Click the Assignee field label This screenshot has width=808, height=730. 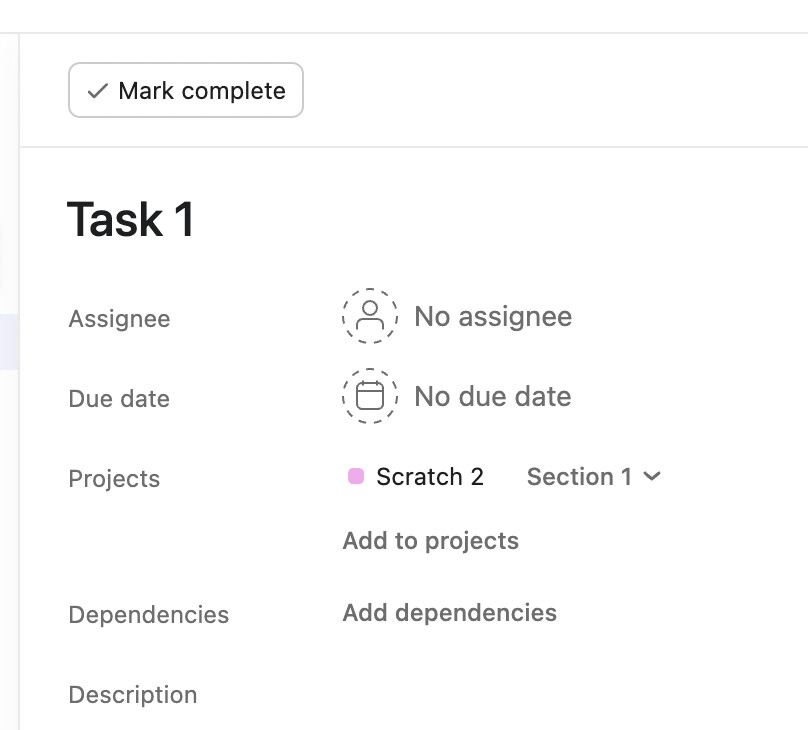click(x=119, y=319)
